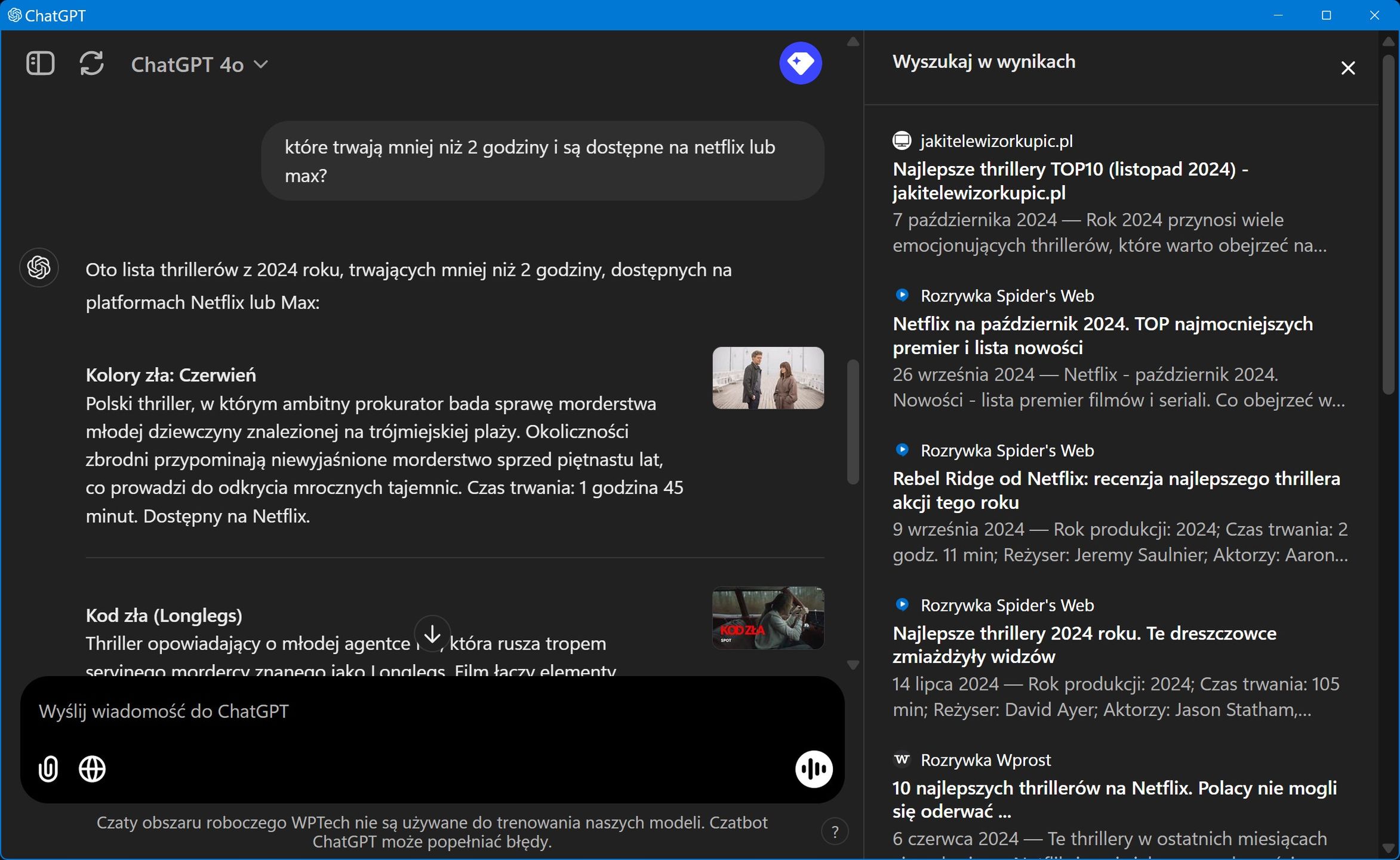Click the paperclip attach file icon
The height and width of the screenshot is (860, 1400).
(x=48, y=769)
